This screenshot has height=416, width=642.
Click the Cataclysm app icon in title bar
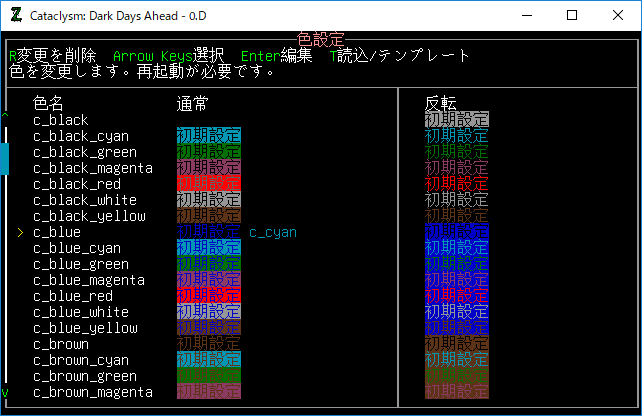16,15
